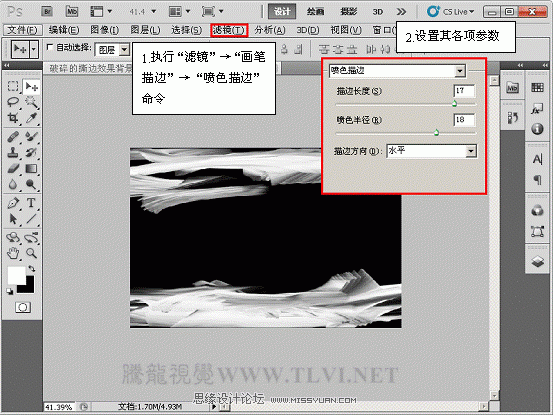553x415 pixels.
Task: Select the Line shape tool
Action: [31, 219]
